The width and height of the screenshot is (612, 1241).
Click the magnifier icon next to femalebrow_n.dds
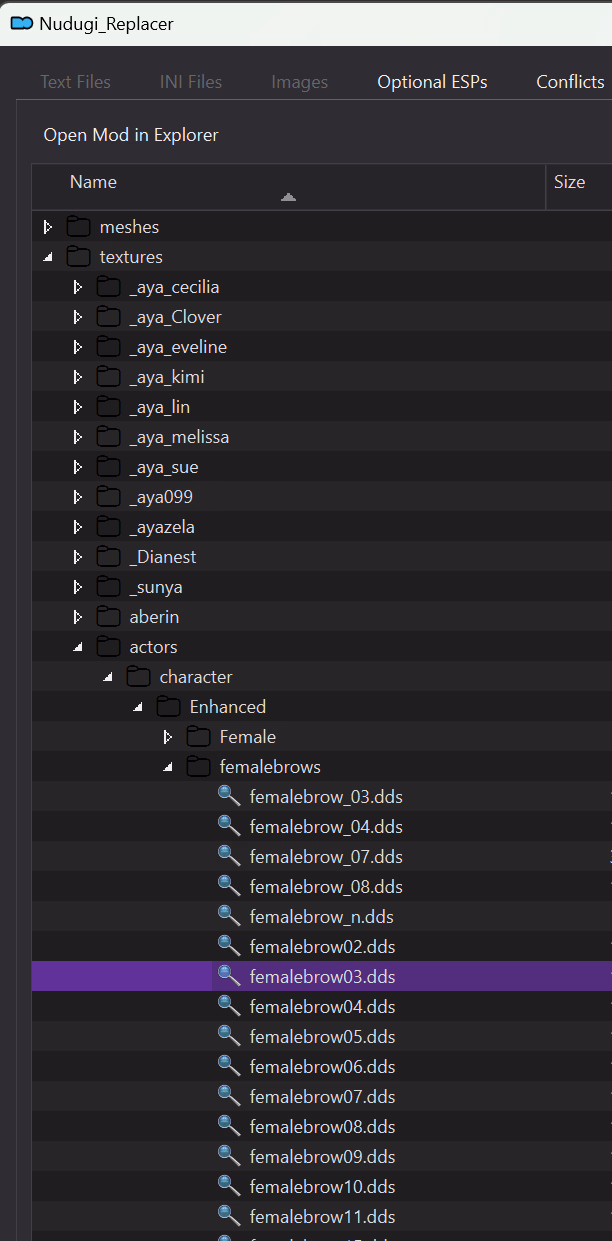pos(229,916)
